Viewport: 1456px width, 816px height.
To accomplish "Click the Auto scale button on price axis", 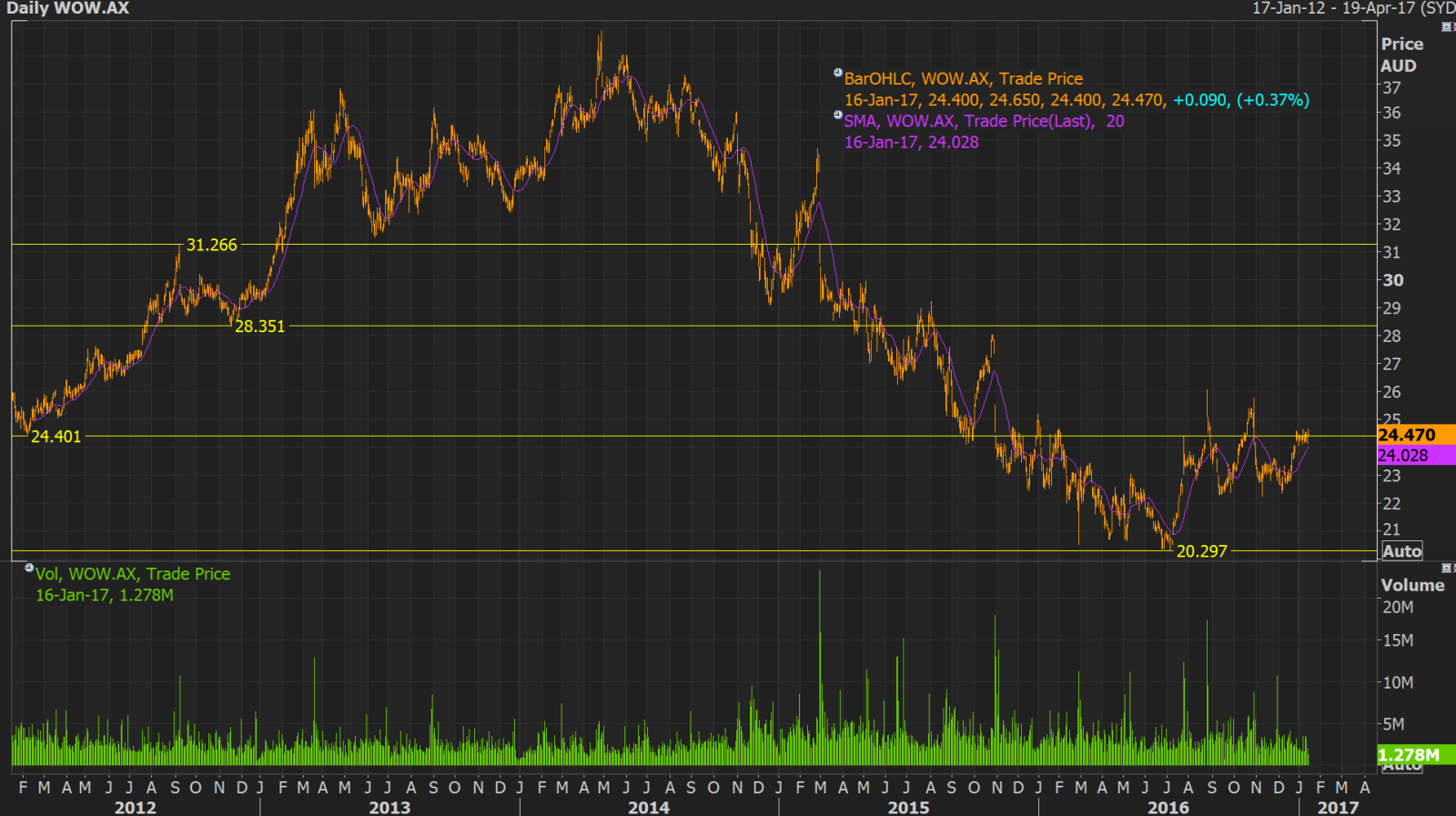I will (x=1401, y=551).
